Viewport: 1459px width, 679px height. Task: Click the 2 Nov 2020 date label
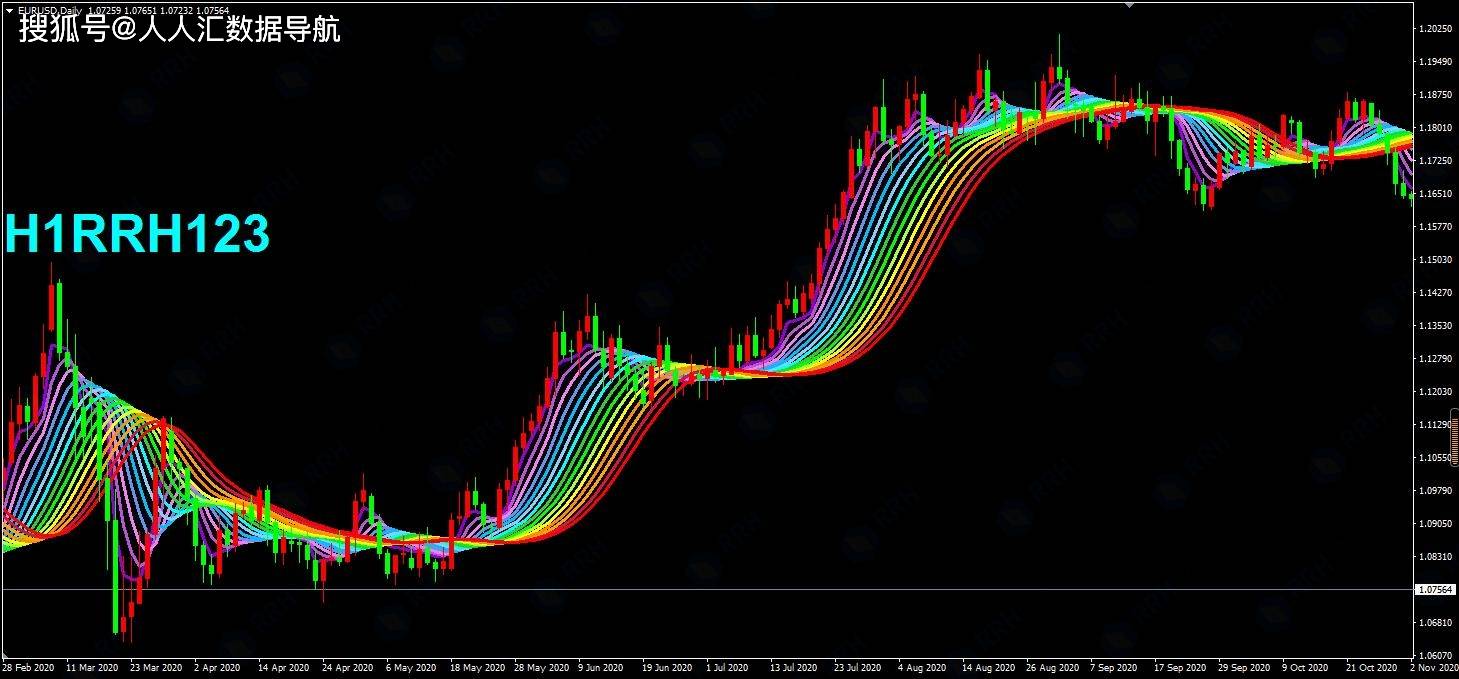point(1433,667)
